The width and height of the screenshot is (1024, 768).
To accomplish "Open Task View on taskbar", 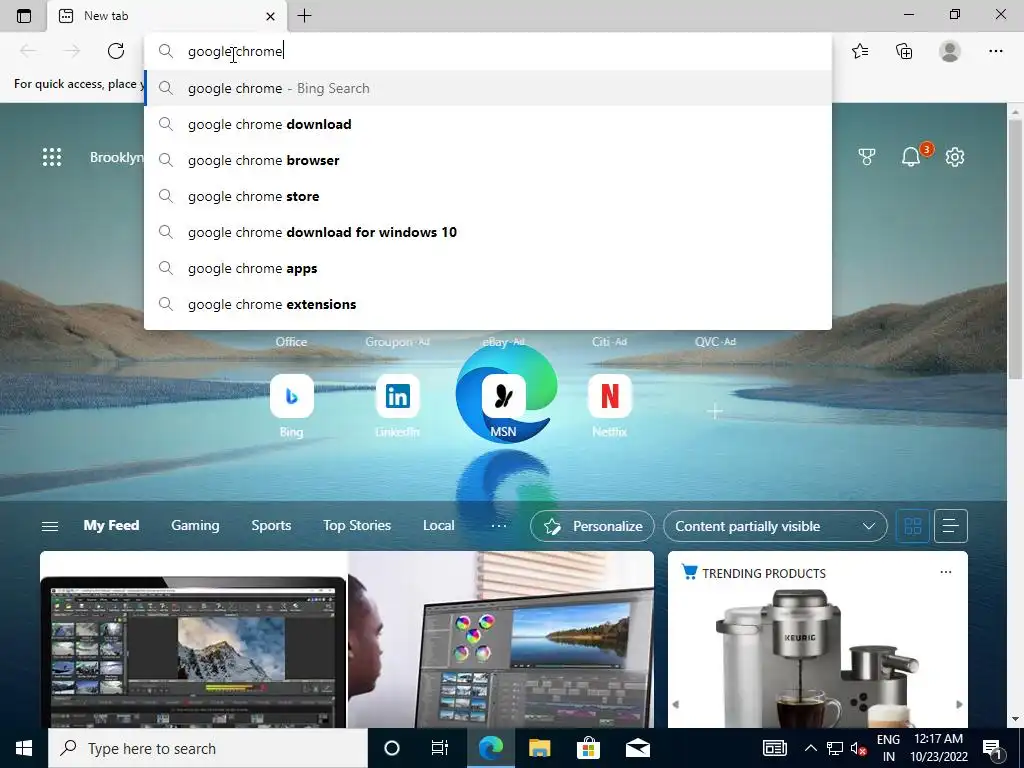I will click(x=440, y=748).
